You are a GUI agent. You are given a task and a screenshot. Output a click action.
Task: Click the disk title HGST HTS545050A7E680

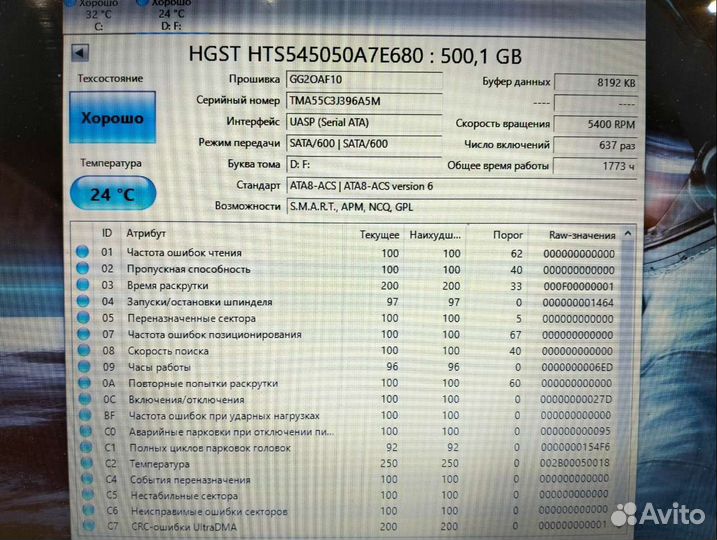point(306,55)
